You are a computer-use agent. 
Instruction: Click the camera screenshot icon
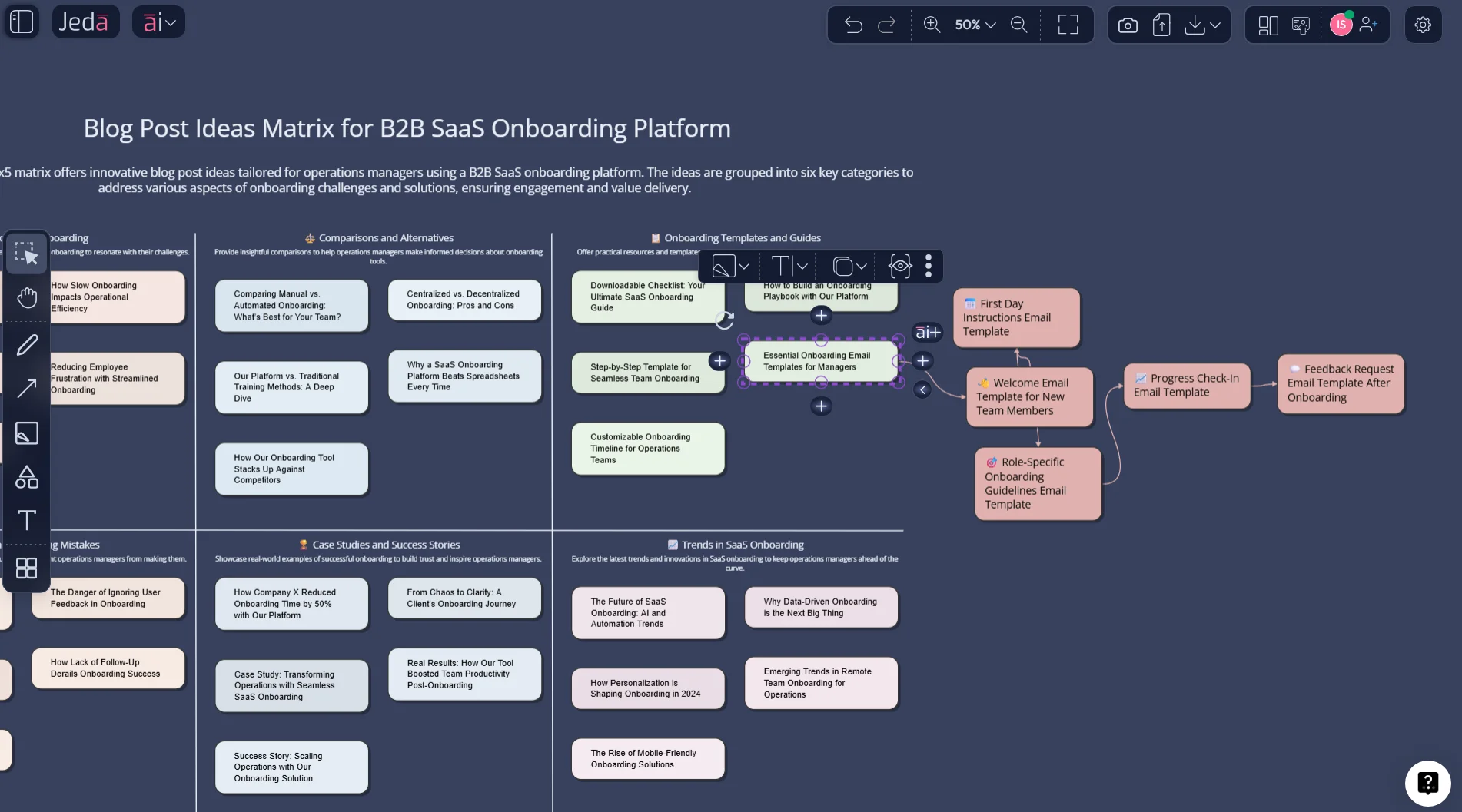coord(1128,25)
